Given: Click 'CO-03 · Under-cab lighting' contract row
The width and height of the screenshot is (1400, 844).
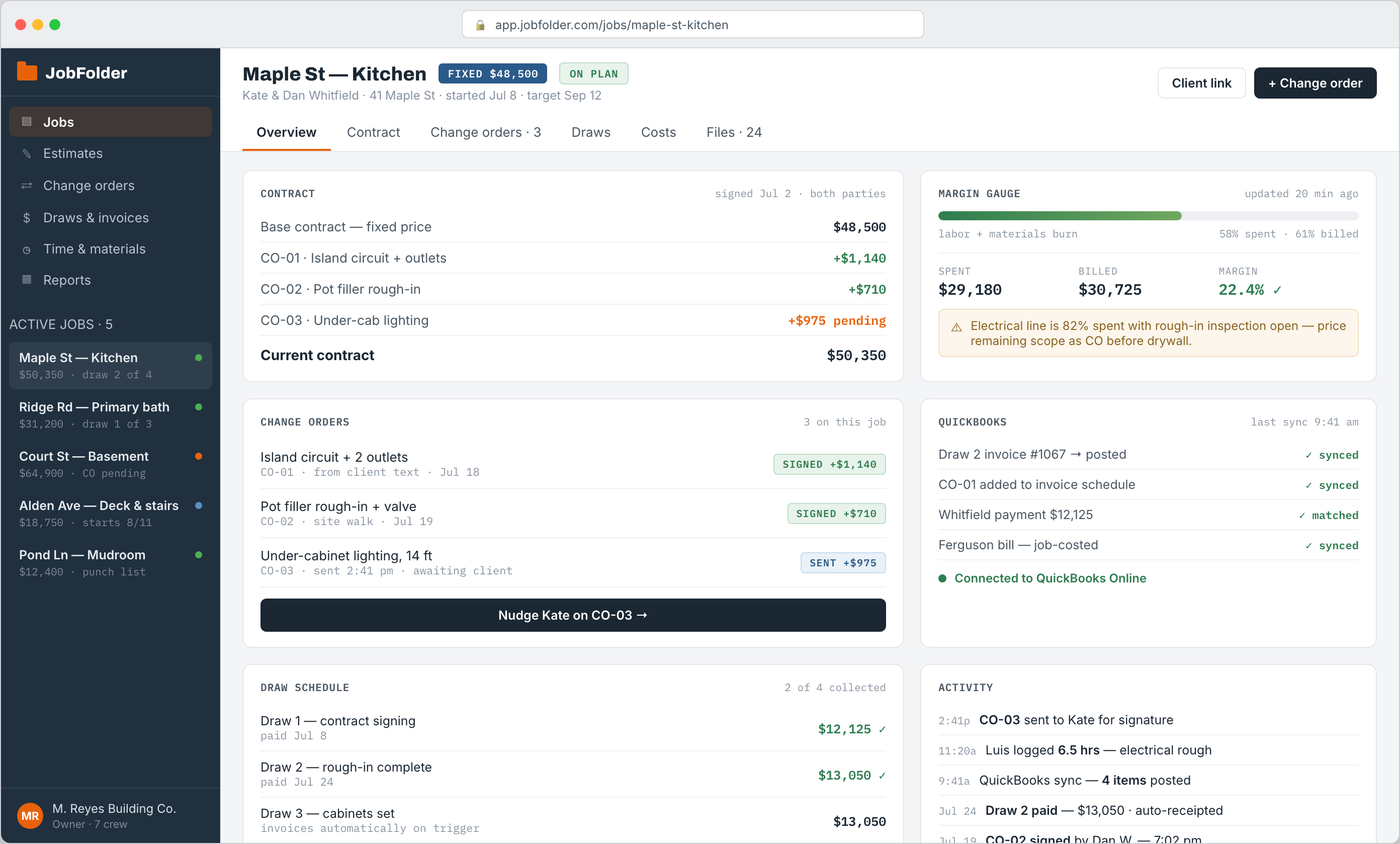Looking at the screenshot, I should pos(573,320).
